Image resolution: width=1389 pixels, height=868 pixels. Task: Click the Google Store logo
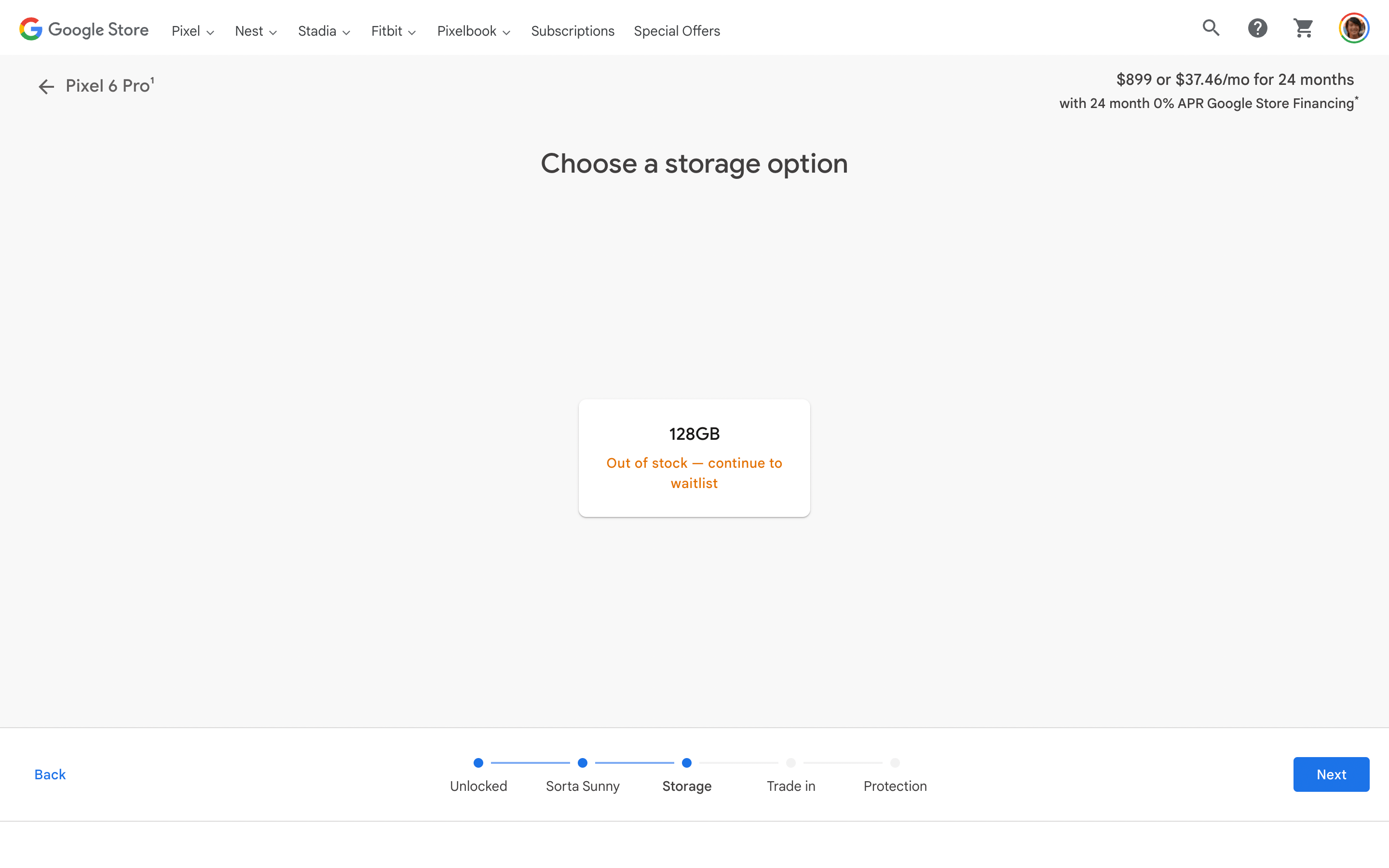pyautogui.click(x=84, y=29)
